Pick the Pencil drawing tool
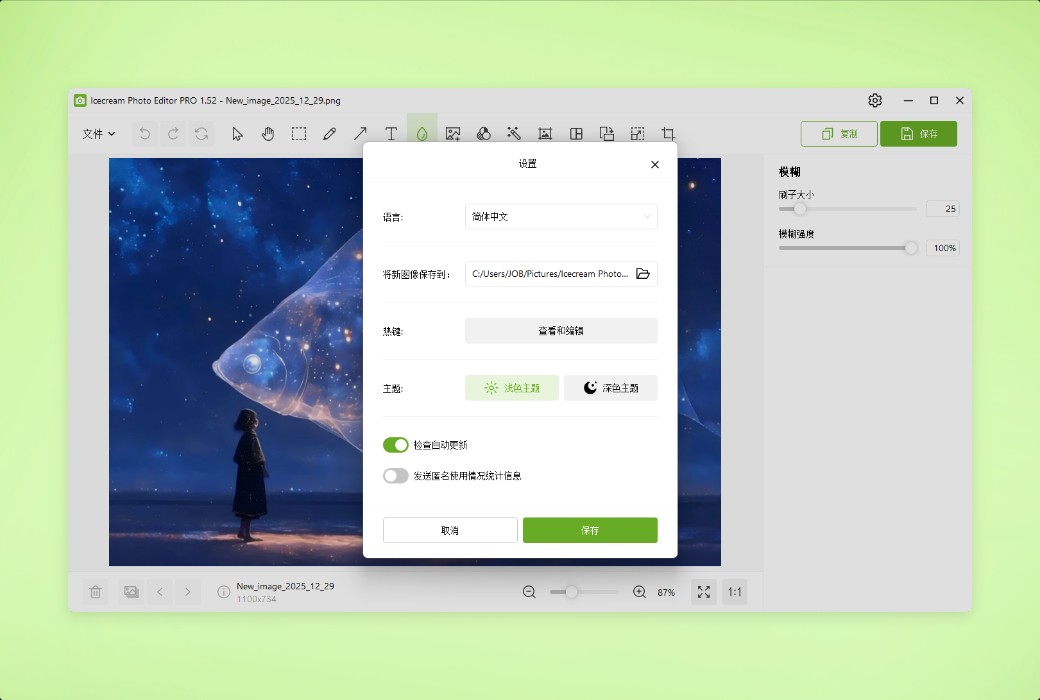 click(330, 133)
